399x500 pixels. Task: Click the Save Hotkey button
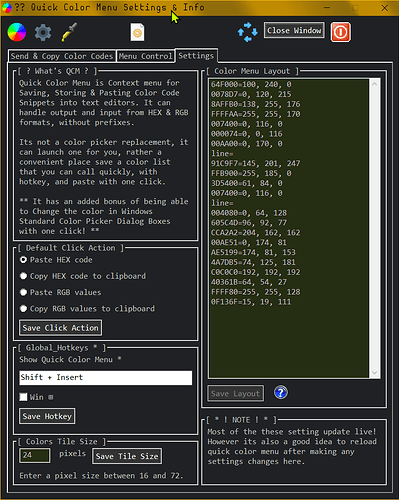47,416
